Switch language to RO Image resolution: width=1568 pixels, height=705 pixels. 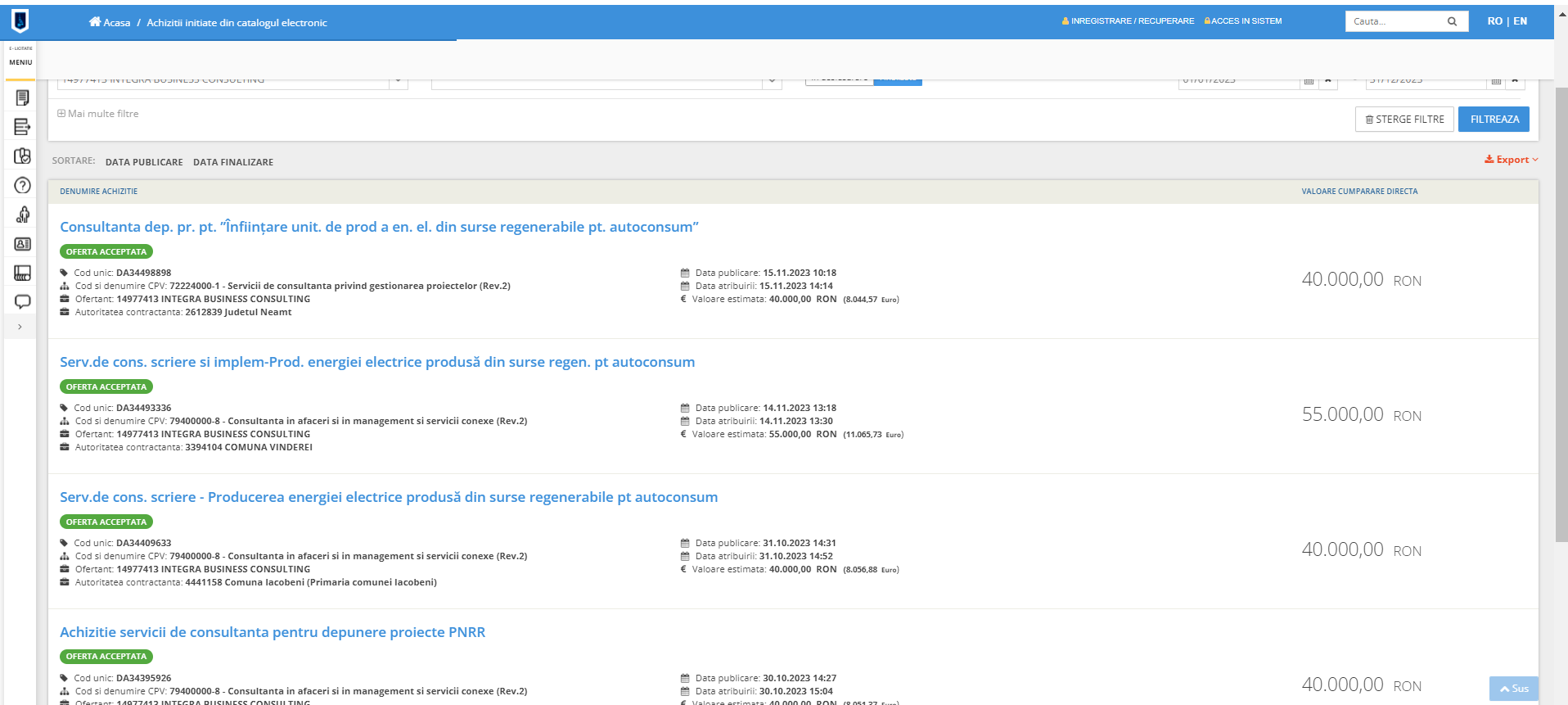pos(1494,21)
